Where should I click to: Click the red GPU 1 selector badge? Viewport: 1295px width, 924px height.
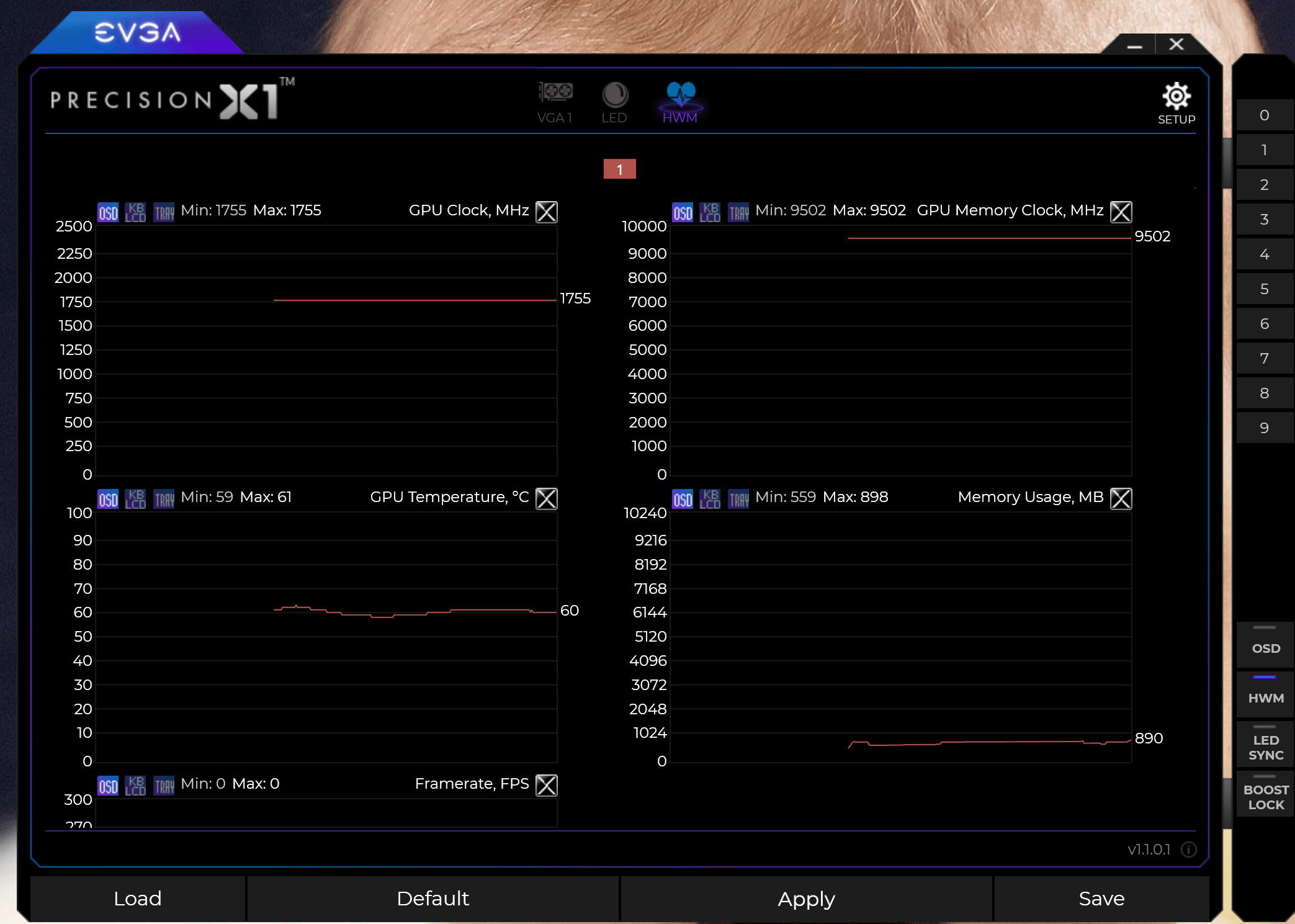(619, 169)
